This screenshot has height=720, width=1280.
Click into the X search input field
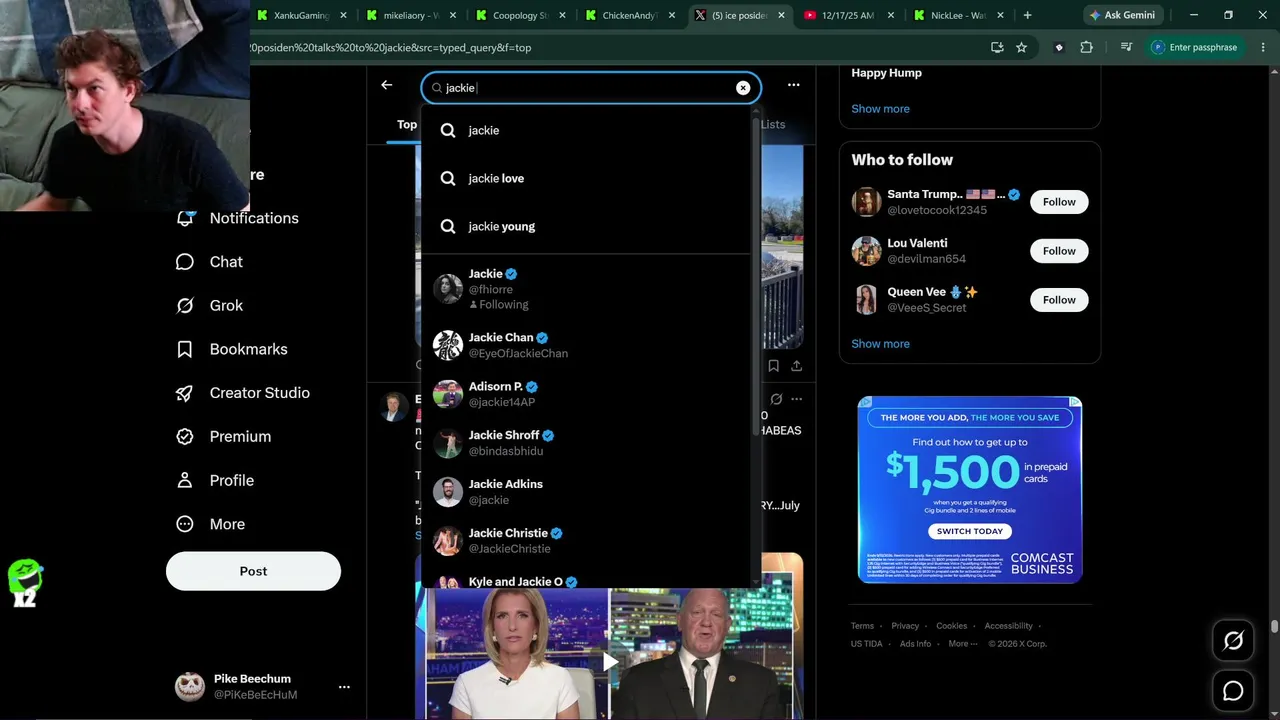(x=590, y=88)
